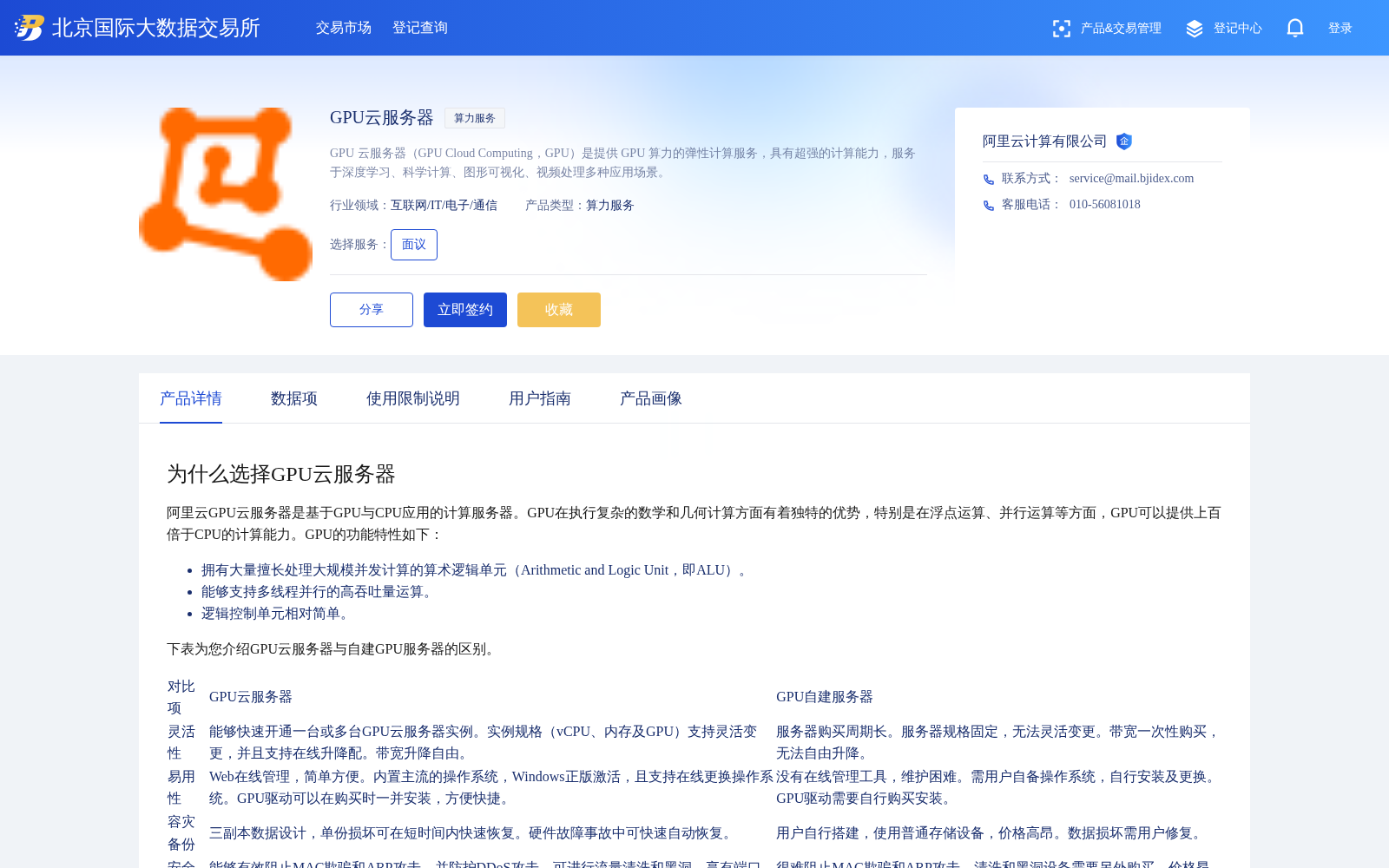Click the cell starting Web在线管理
The image size is (1389, 868).
(x=491, y=787)
